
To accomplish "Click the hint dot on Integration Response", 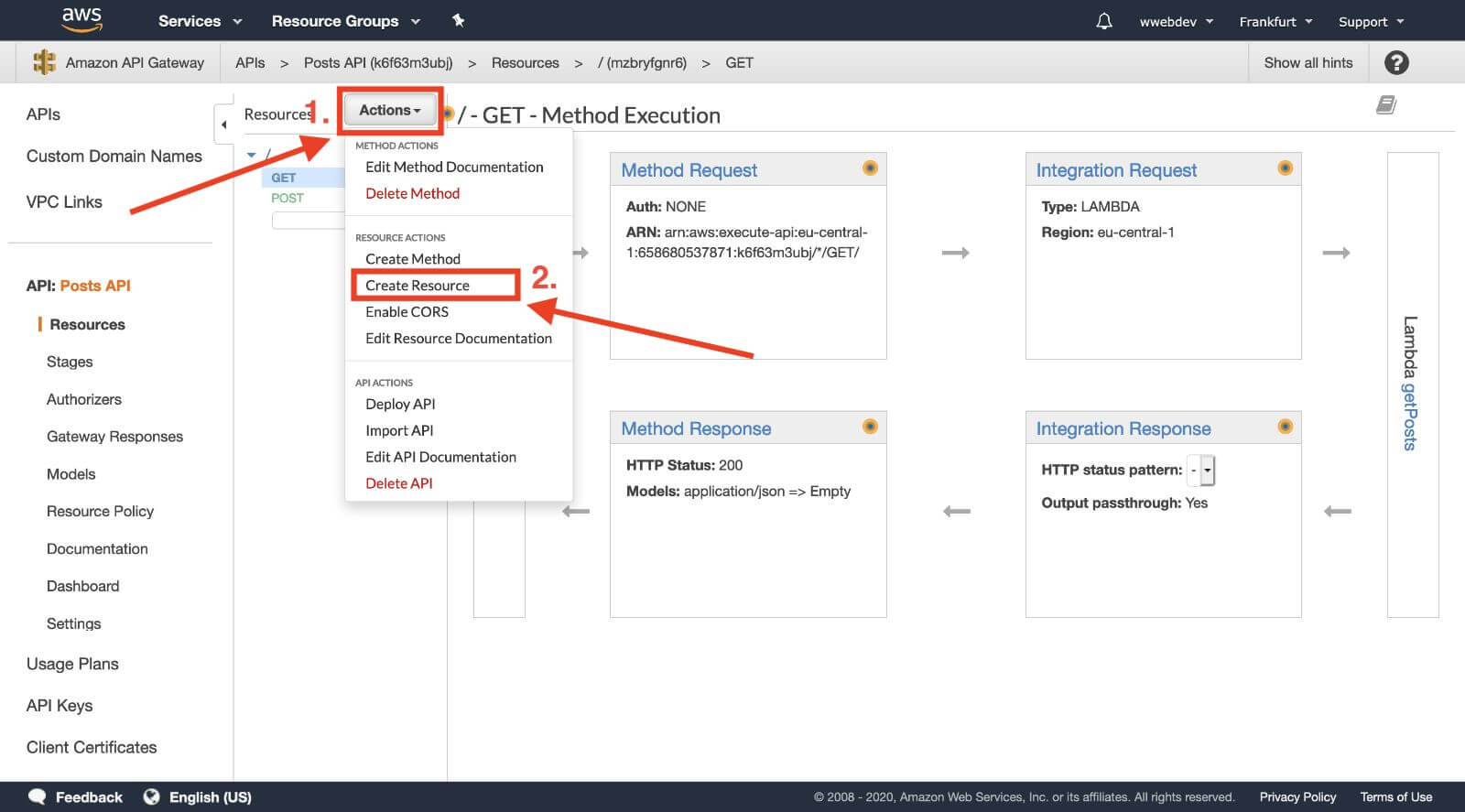I will pos(1286,426).
